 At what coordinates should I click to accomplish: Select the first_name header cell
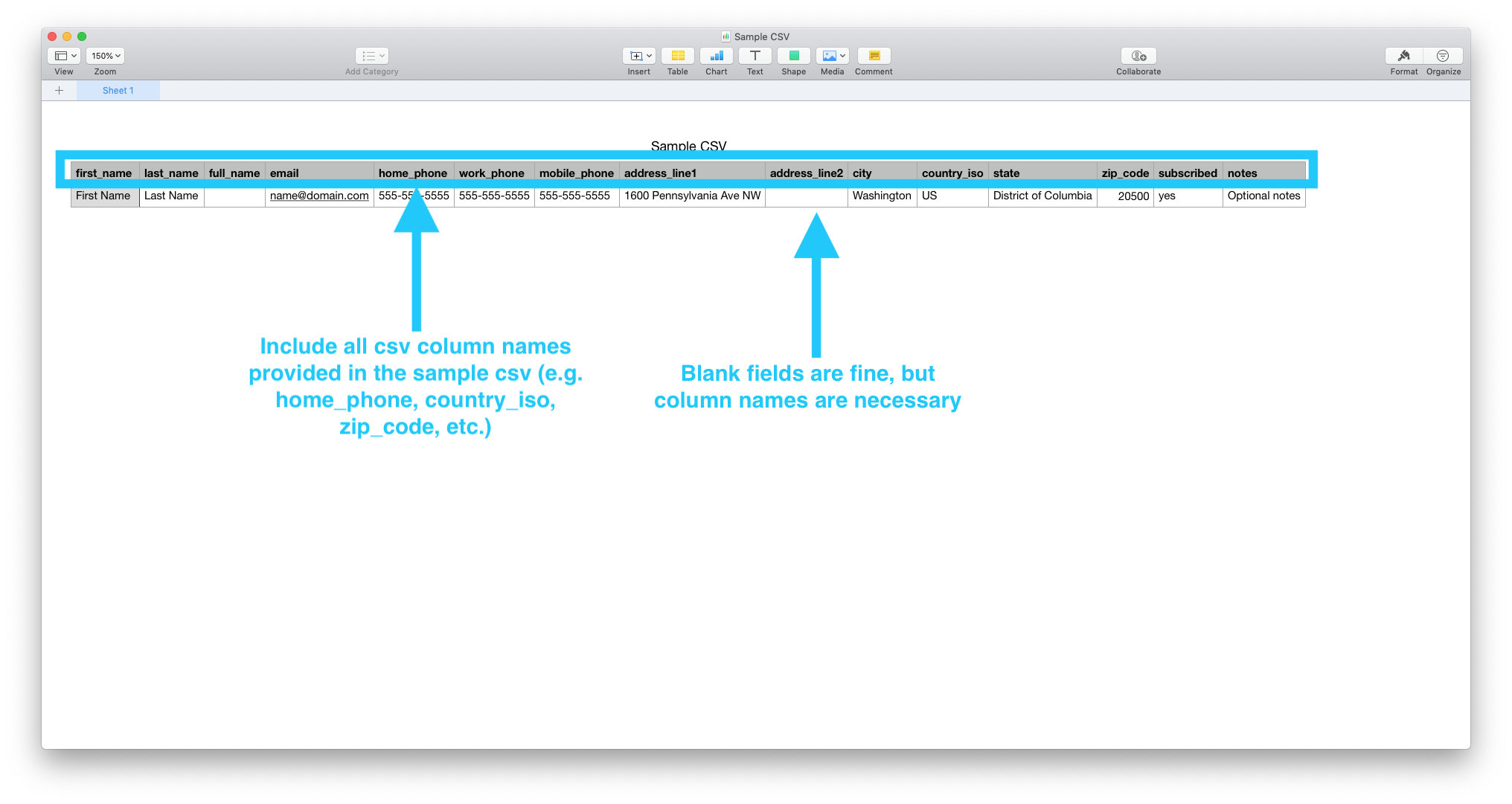[105, 173]
